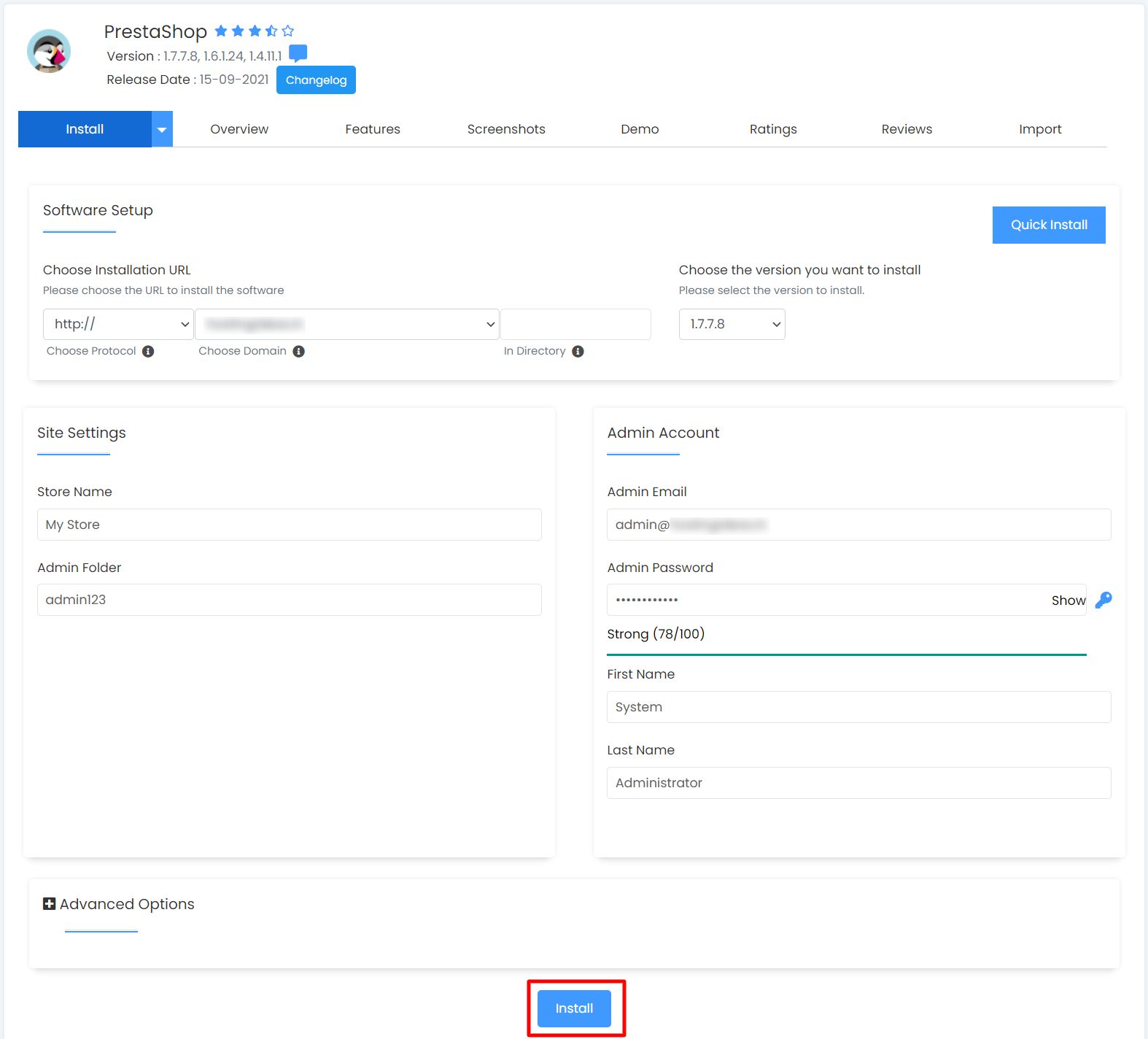Screen dimensions: 1148x1039
Task: Open the Choose Protocol info icon
Action: point(148,351)
